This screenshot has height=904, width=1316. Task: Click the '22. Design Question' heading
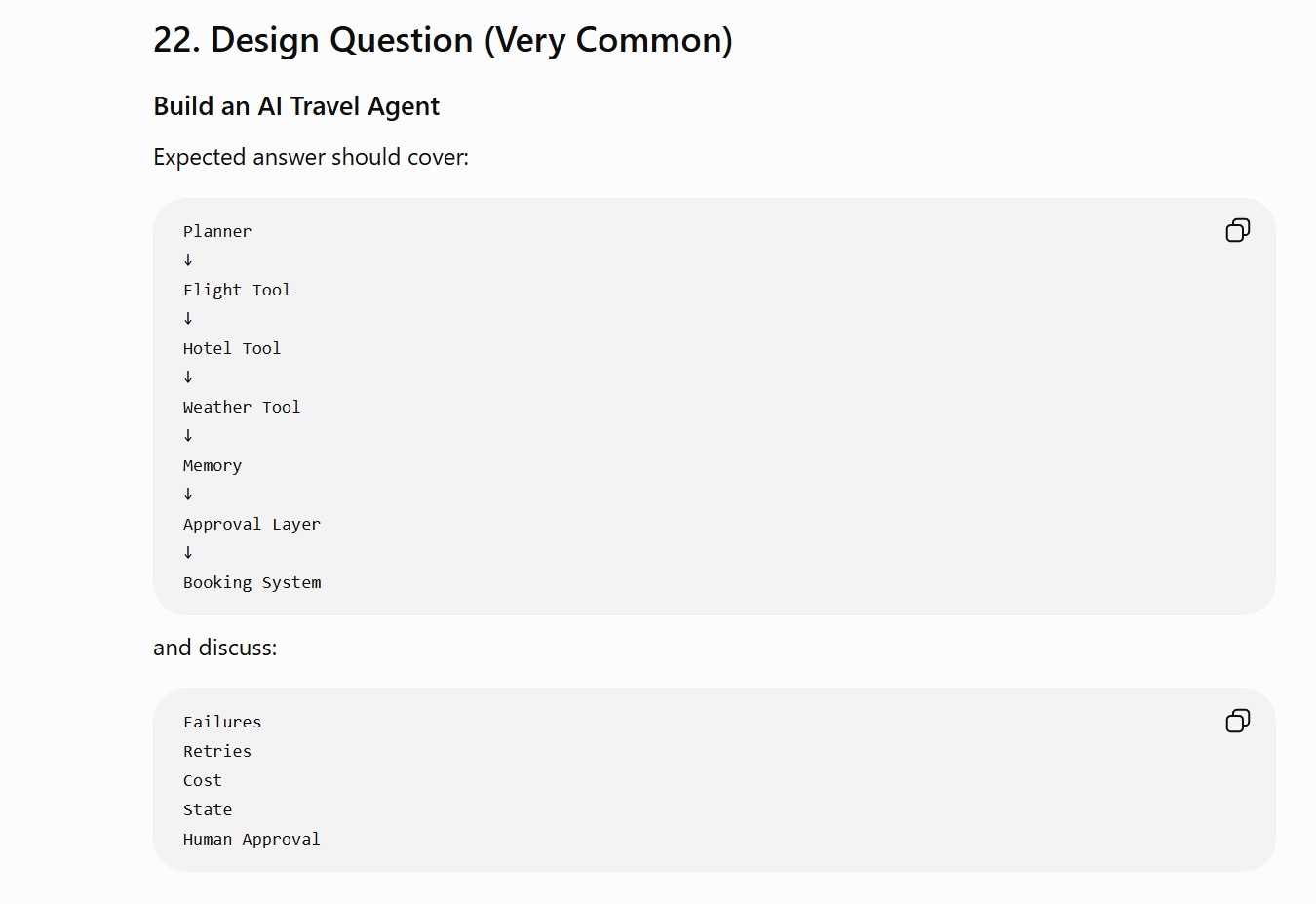point(443,40)
